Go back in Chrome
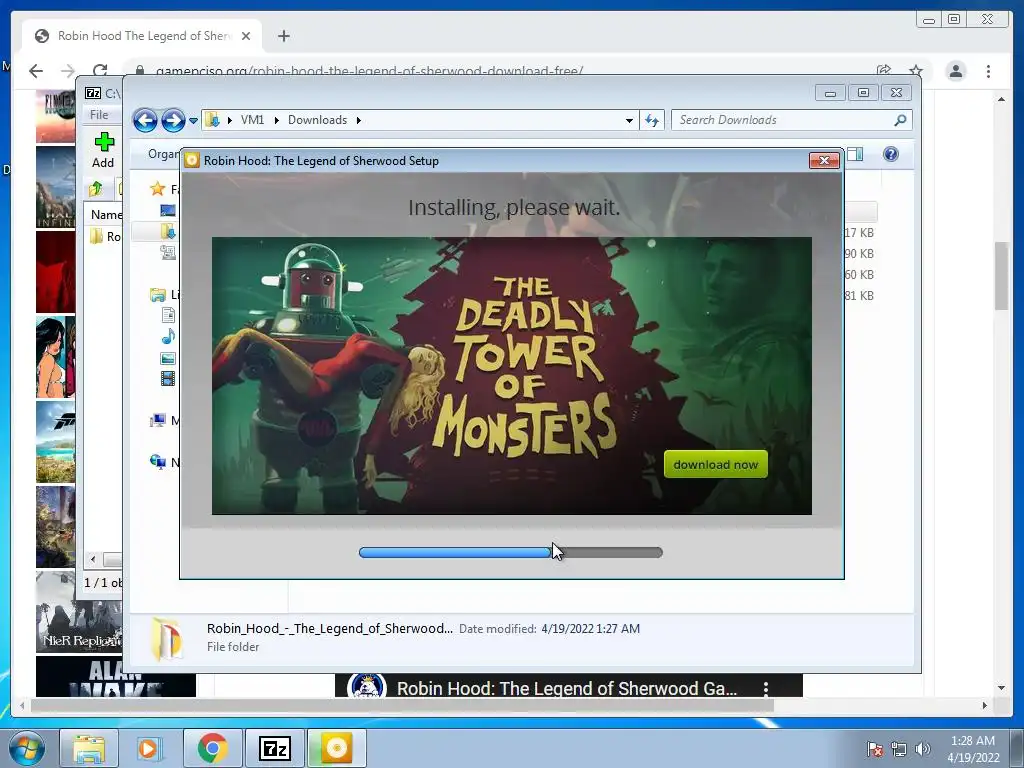This screenshot has height=768, width=1024. [x=36, y=71]
